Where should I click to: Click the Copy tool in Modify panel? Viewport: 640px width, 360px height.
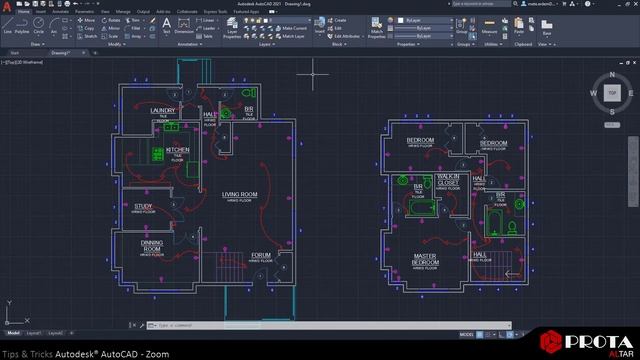click(x=86, y=28)
